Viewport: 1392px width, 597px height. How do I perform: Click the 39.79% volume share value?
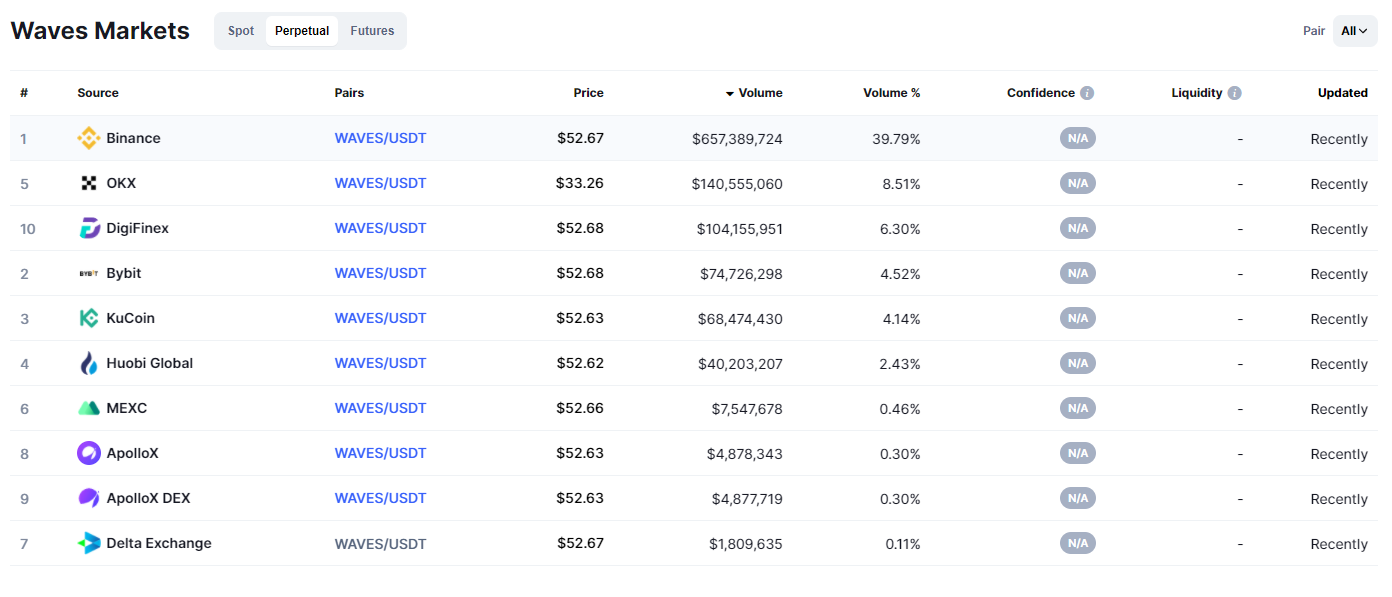[896, 139]
